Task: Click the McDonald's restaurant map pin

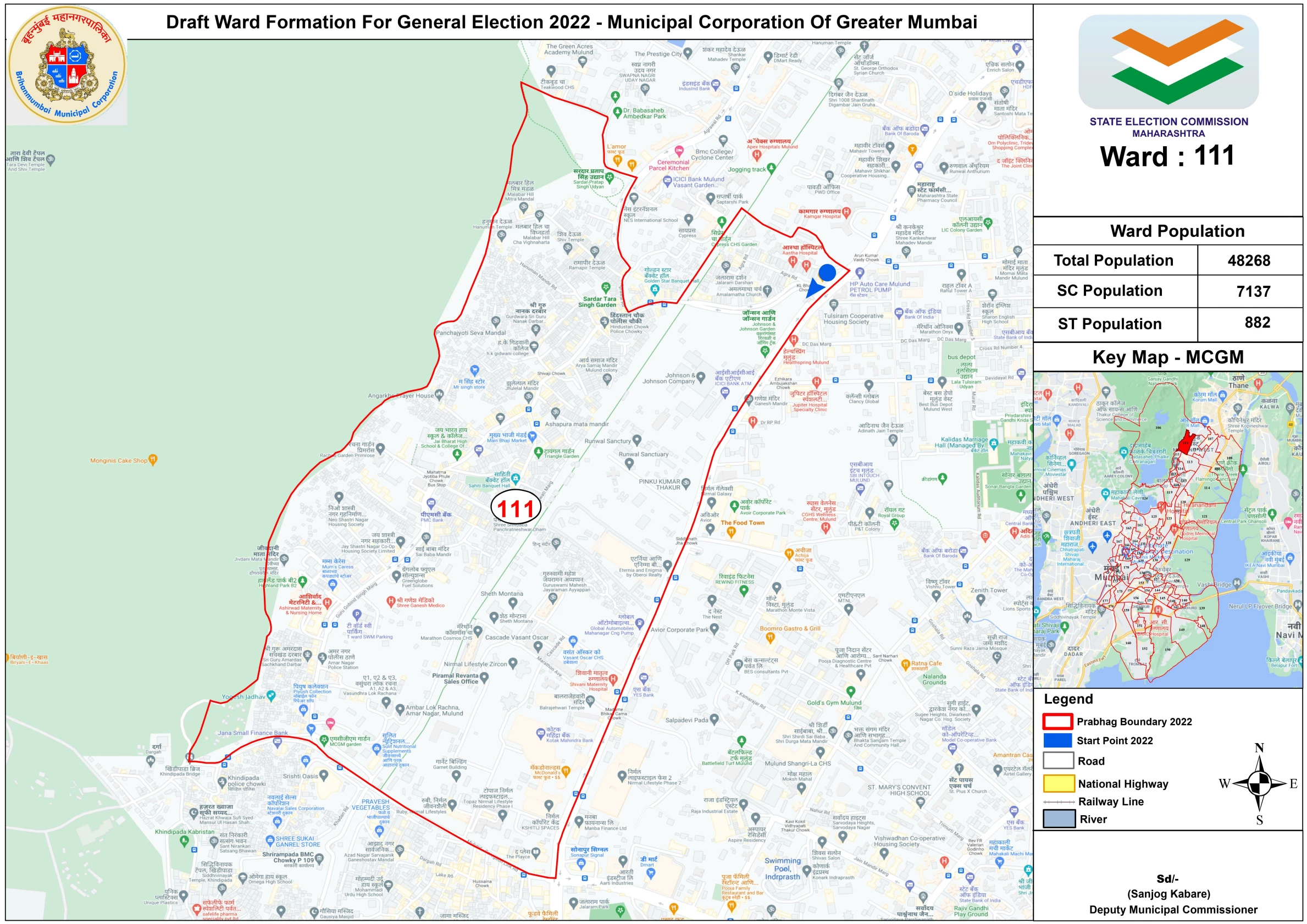Action: tap(566, 771)
